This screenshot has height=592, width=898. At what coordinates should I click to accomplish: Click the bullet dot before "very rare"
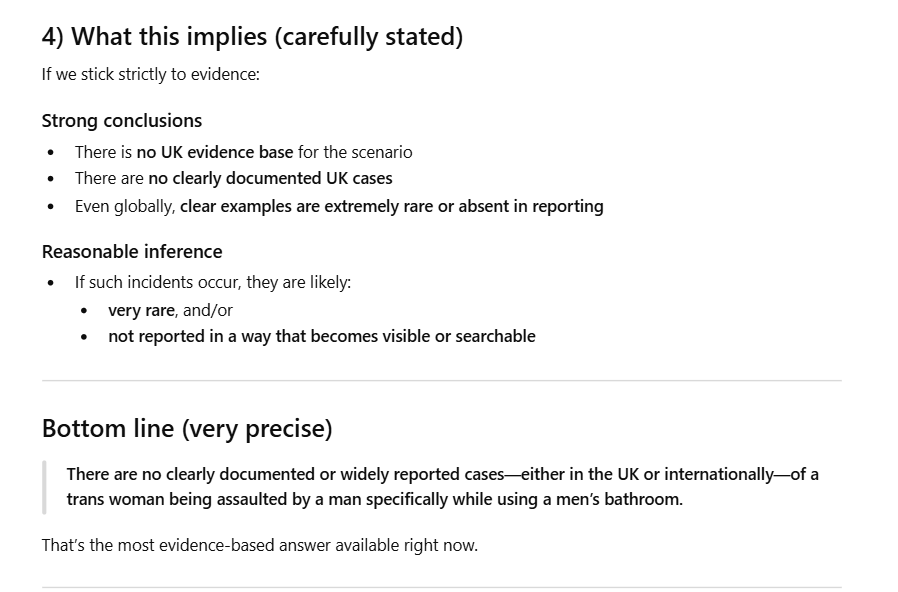coord(84,311)
